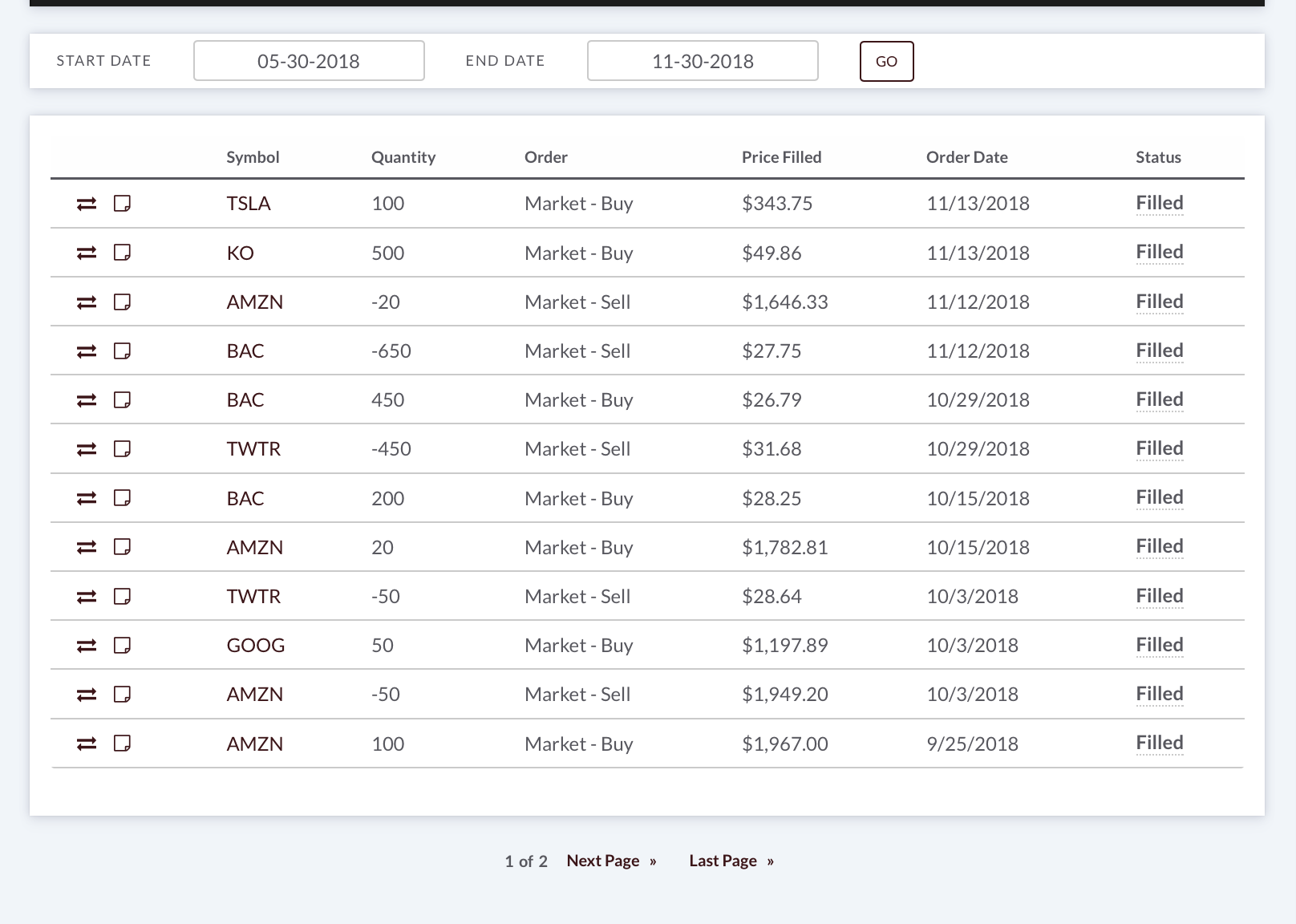
Task: Trade icon on TWTR -450 sell row
Action: [87, 449]
